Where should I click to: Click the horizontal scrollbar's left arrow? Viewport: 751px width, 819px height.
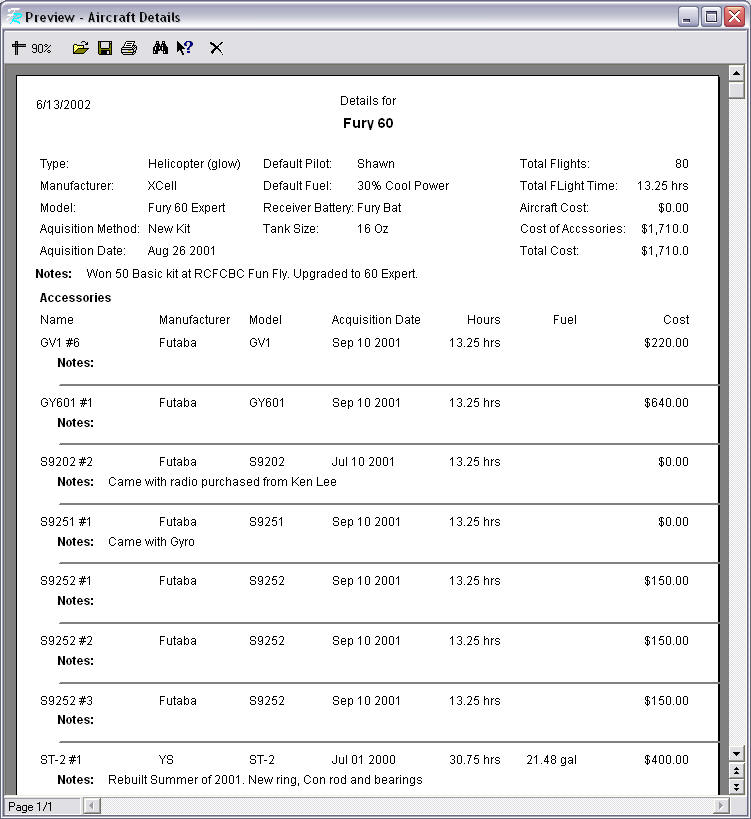(x=91, y=806)
